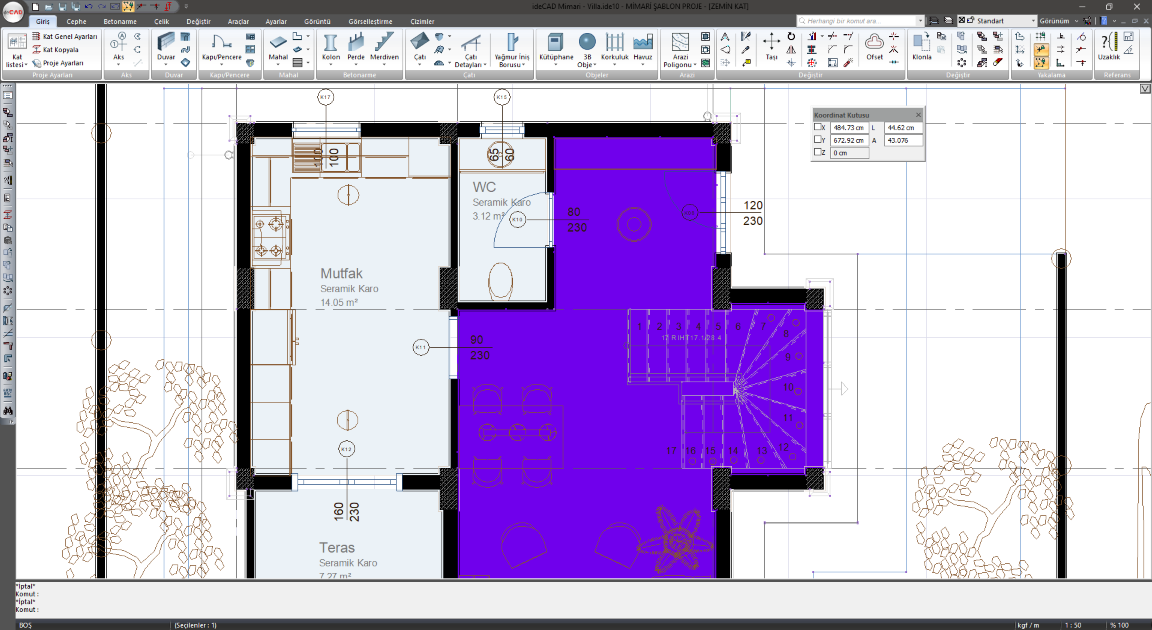This screenshot has width=1152, height=630.
Task: Click the binoculars icon in left sidebar
Action: (x=7, y=411)
